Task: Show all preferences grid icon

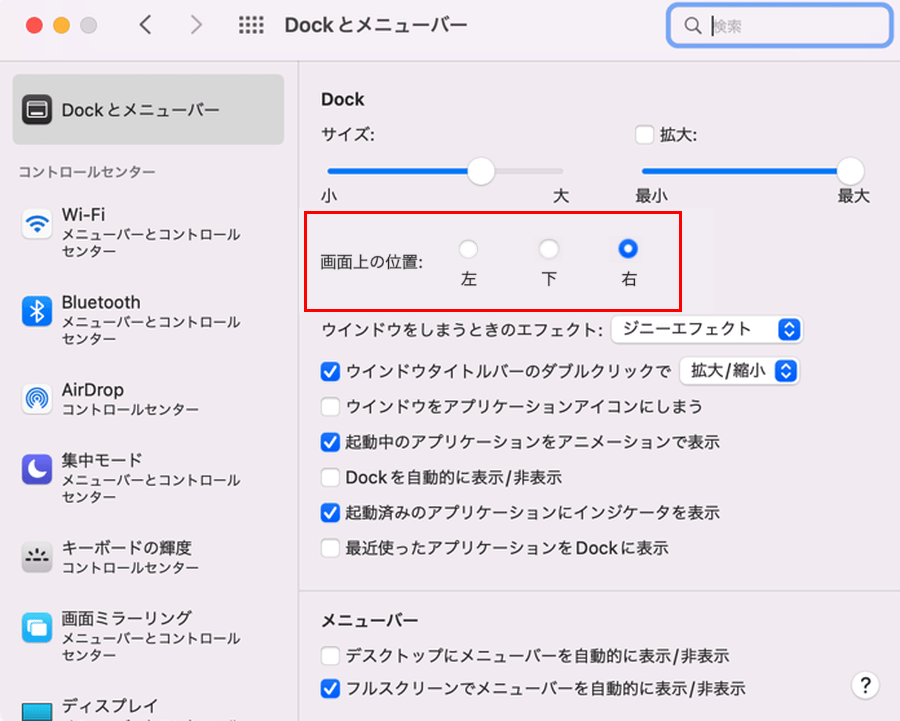Action: 251,25
